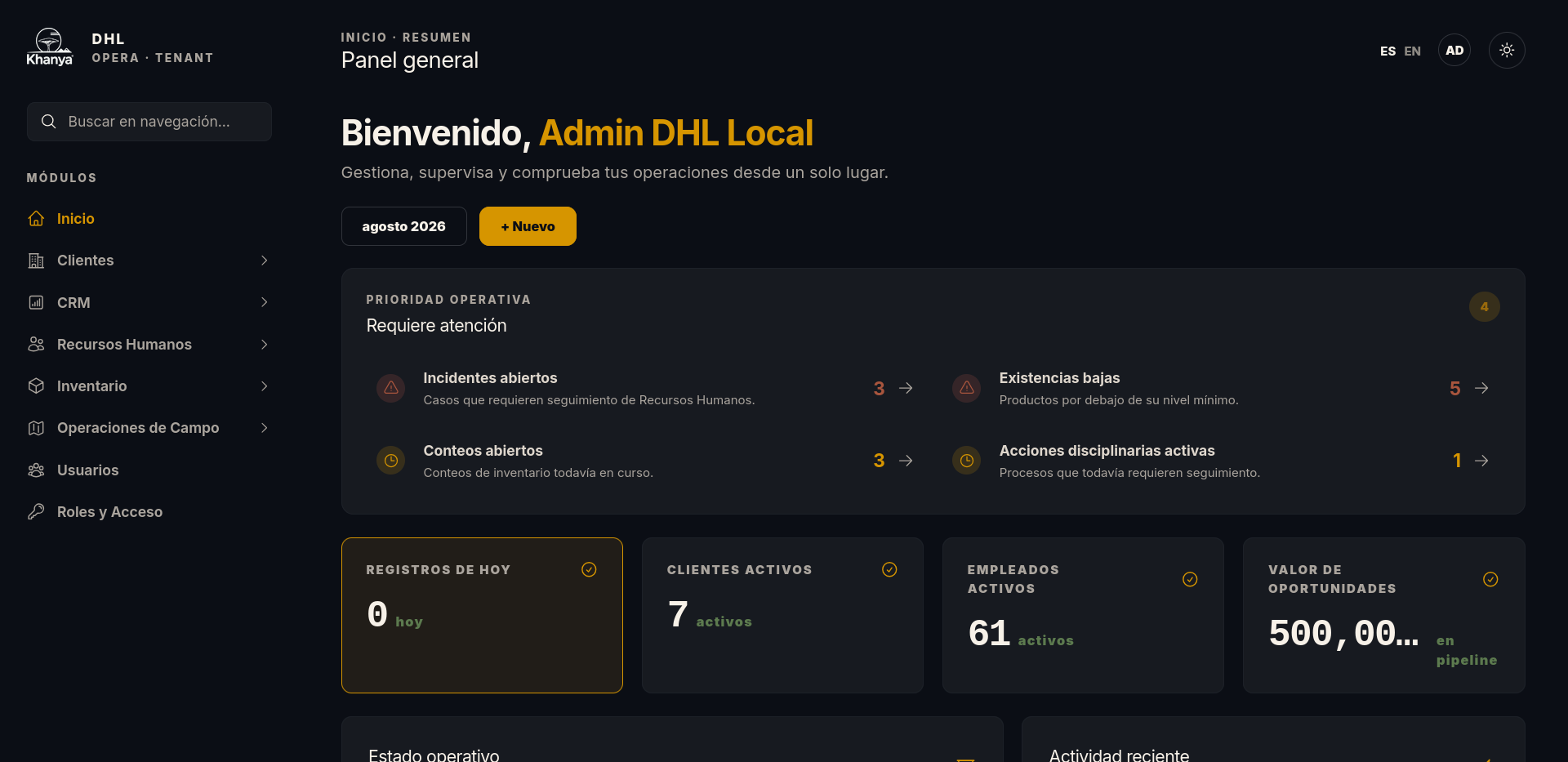
Task: Open the Incidentes abiertos item
Action: 645,388
